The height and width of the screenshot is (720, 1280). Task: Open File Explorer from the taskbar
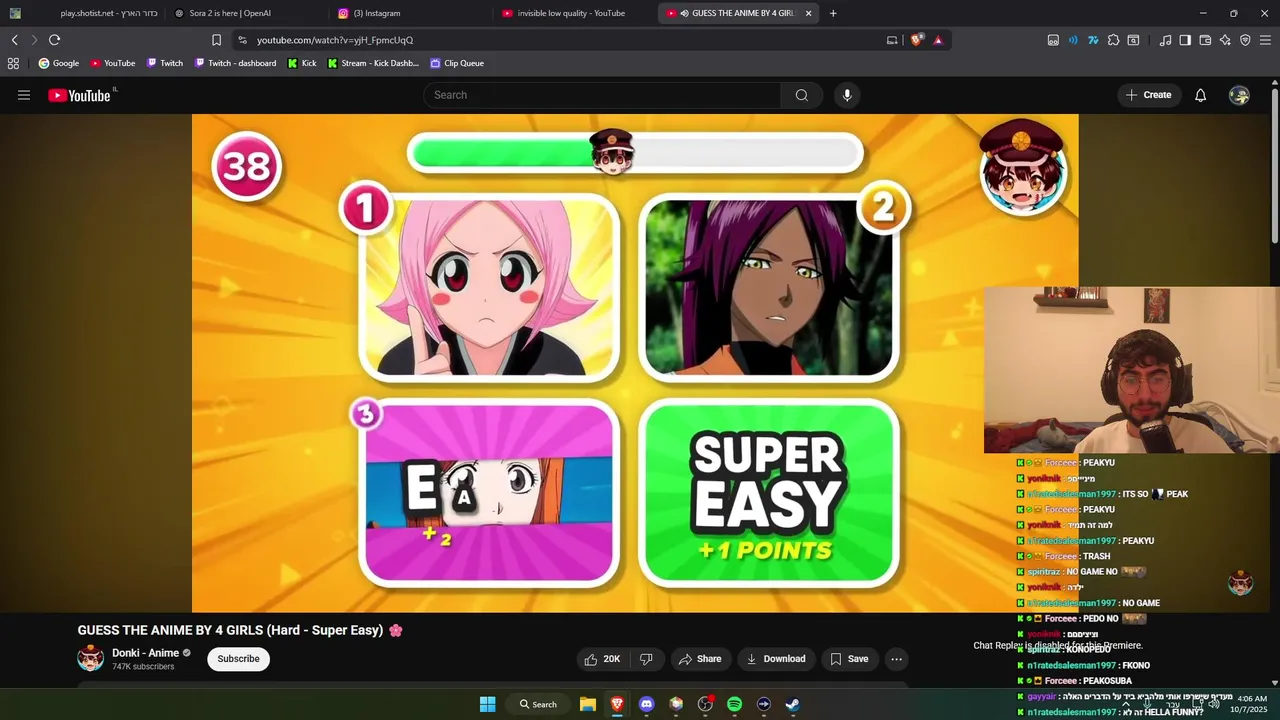coord(588,704)
